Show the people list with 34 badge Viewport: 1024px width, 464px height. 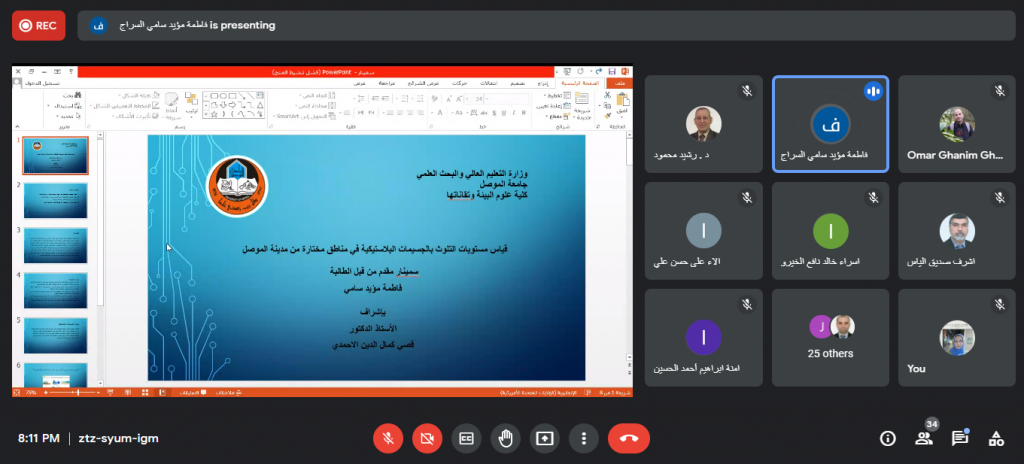coord(923,438)
